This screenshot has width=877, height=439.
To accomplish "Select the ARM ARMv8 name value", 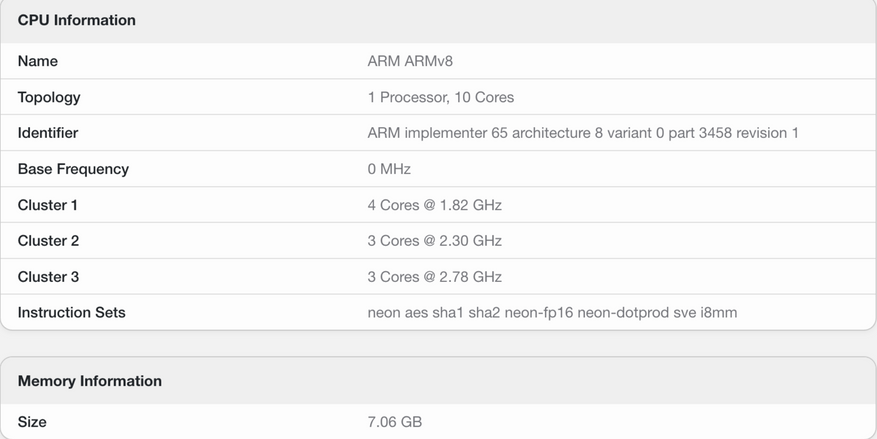I will (411, 61).
